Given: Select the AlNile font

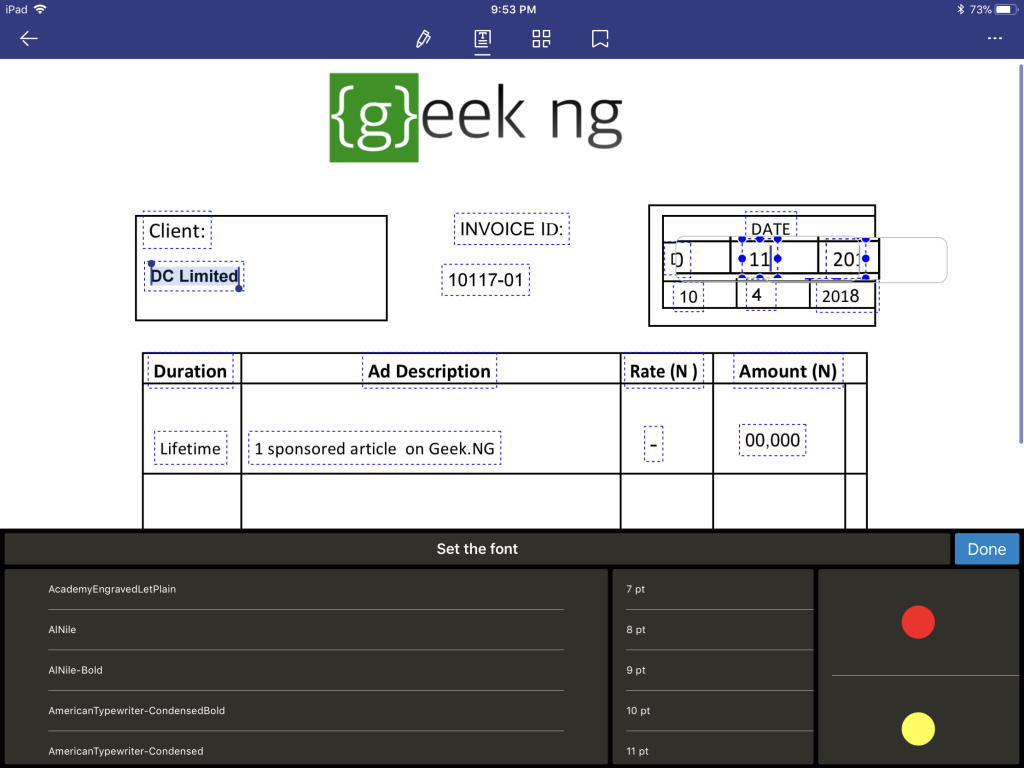Looking at the screenshot, I should coord(306,630).
